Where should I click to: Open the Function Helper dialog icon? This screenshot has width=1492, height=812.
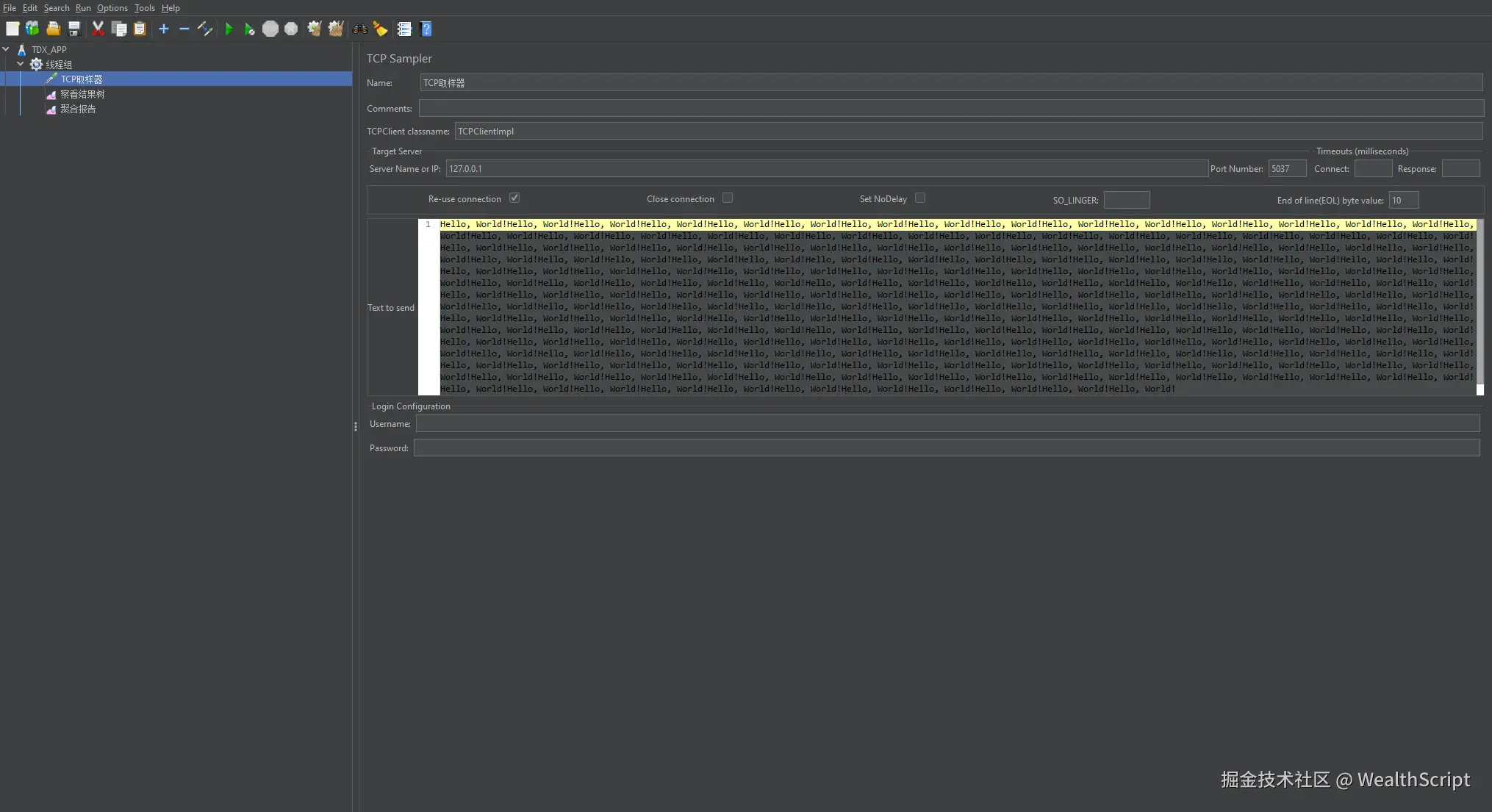click(x=404, y=29)
